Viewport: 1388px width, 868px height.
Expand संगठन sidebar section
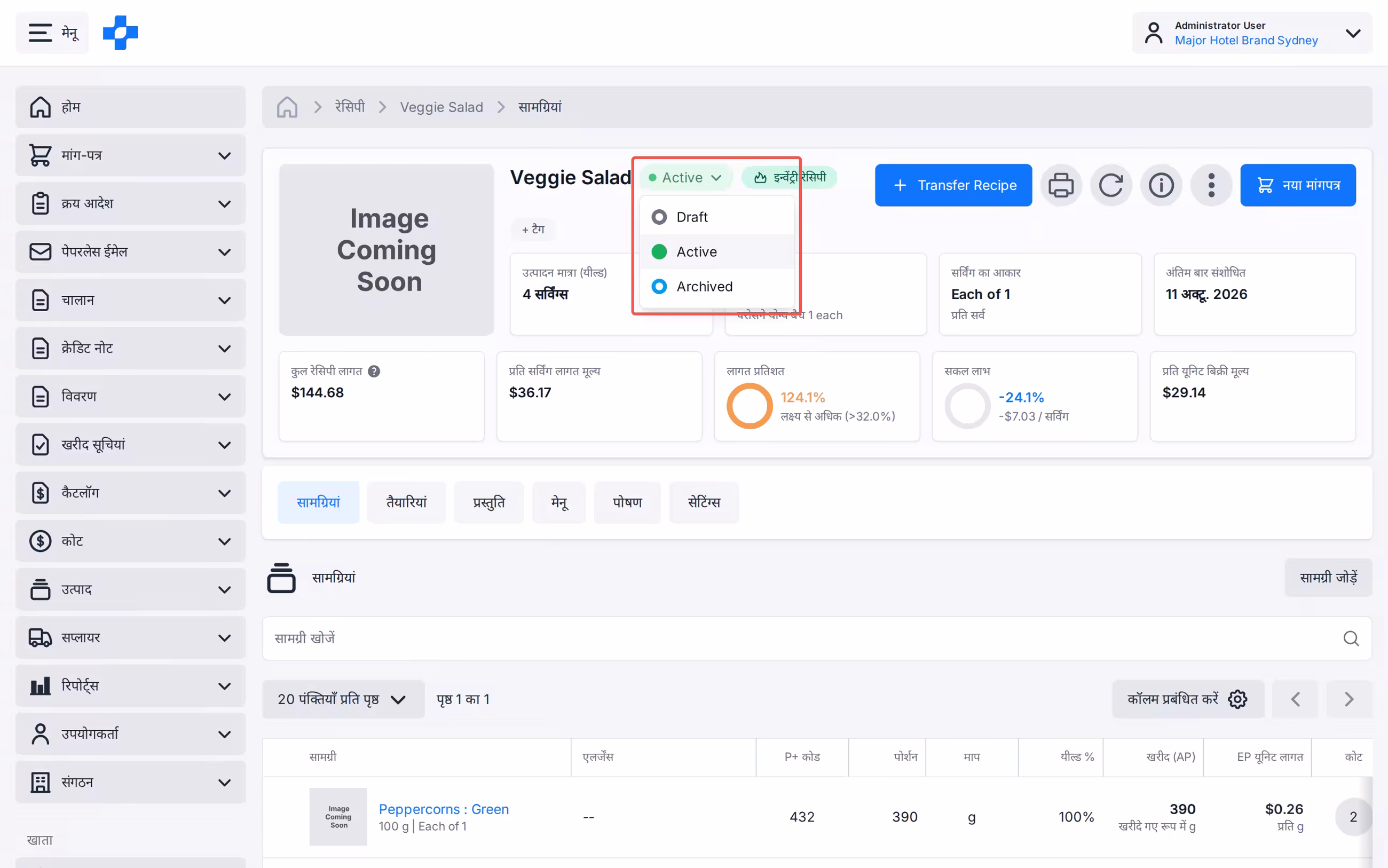click(x=131, y=783)
